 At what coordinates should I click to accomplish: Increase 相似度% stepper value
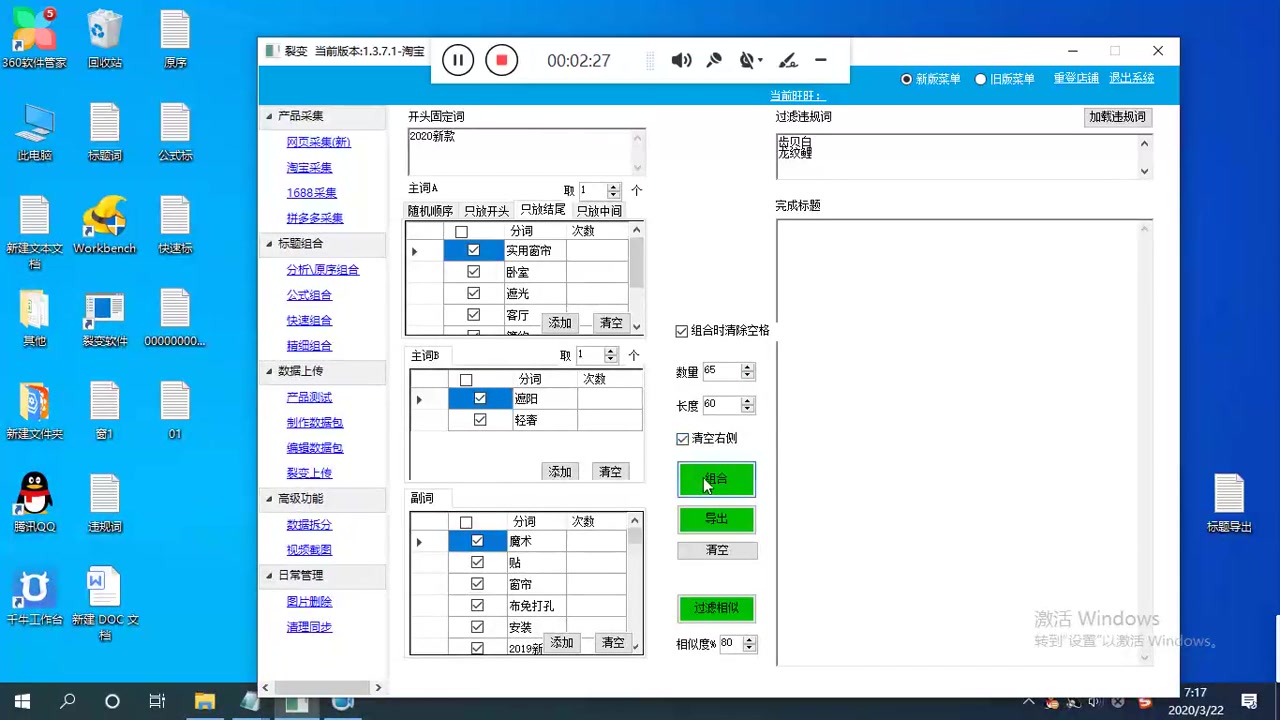pos(749,640)
